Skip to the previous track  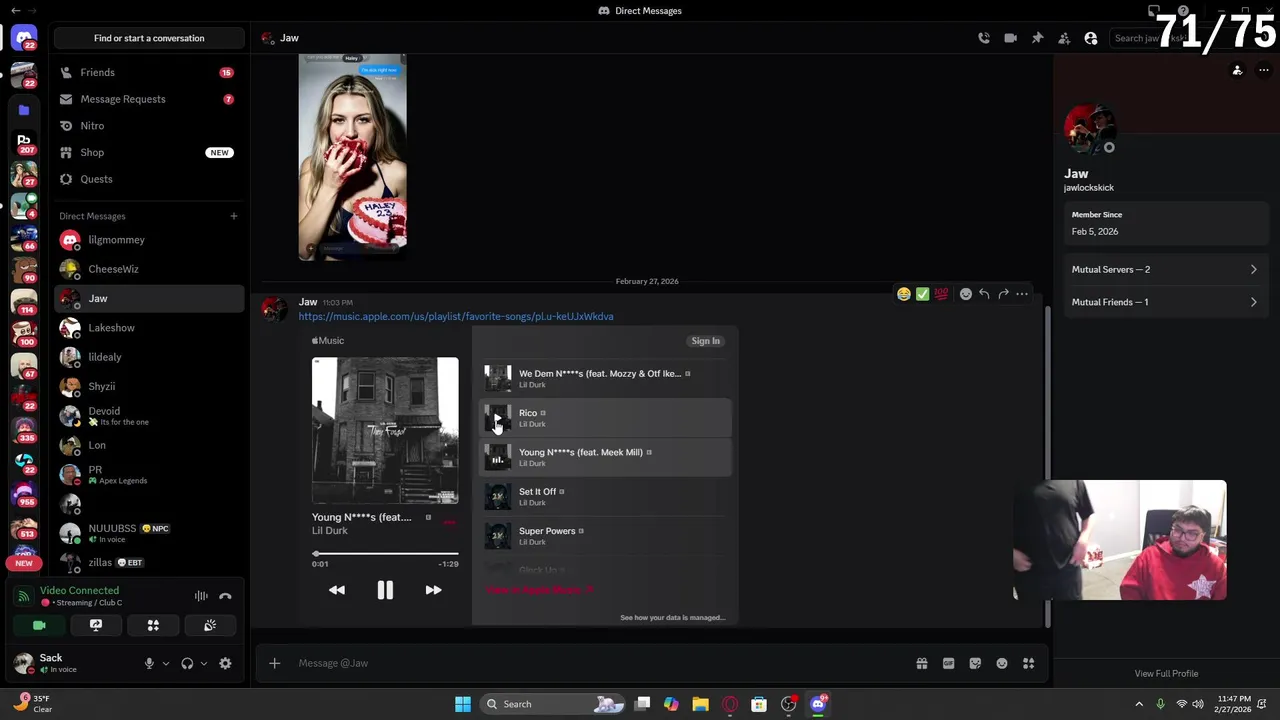point(337,590)
